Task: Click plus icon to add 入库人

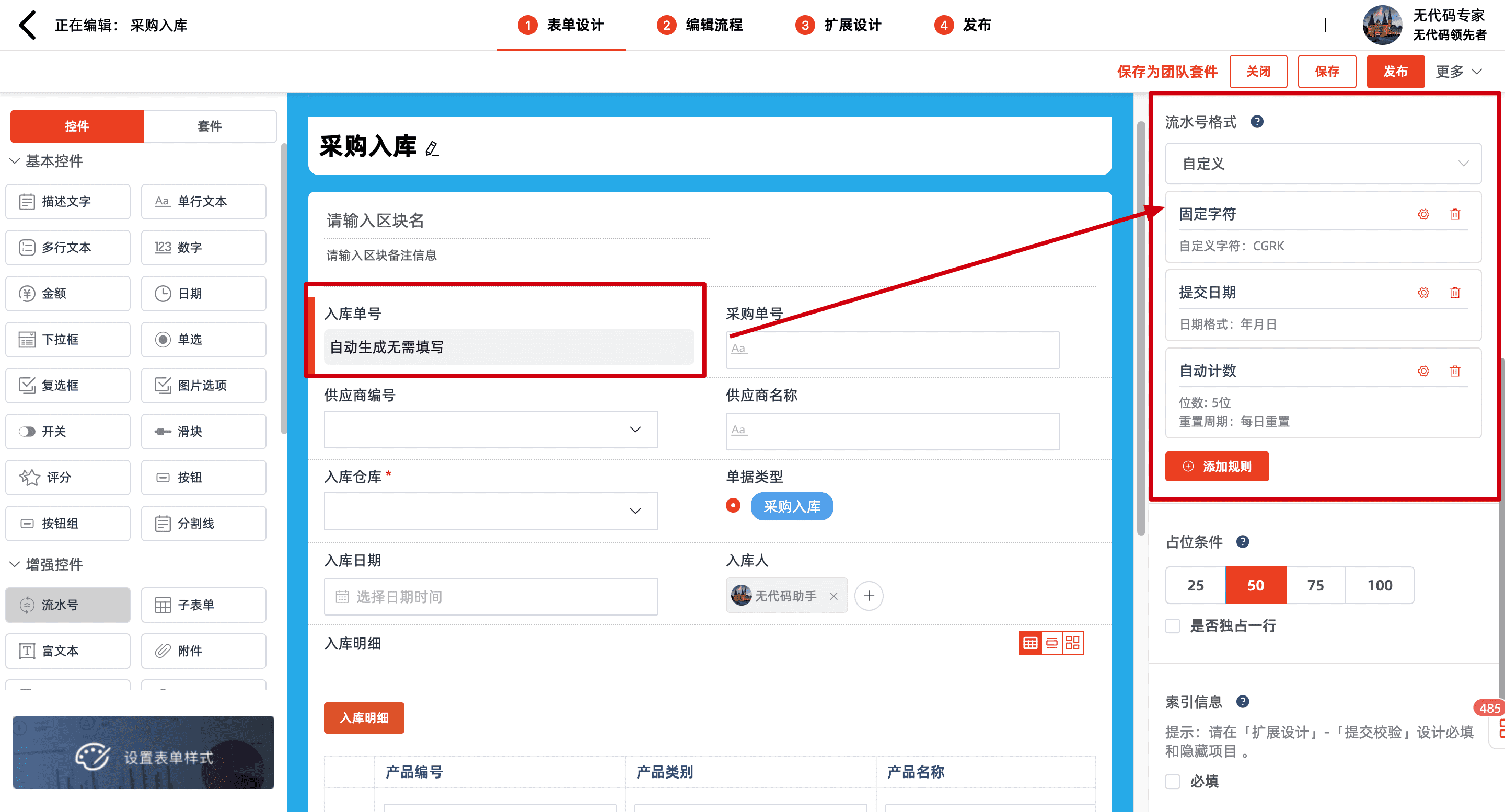Action: pyautogui.click(x=869, y=596)
